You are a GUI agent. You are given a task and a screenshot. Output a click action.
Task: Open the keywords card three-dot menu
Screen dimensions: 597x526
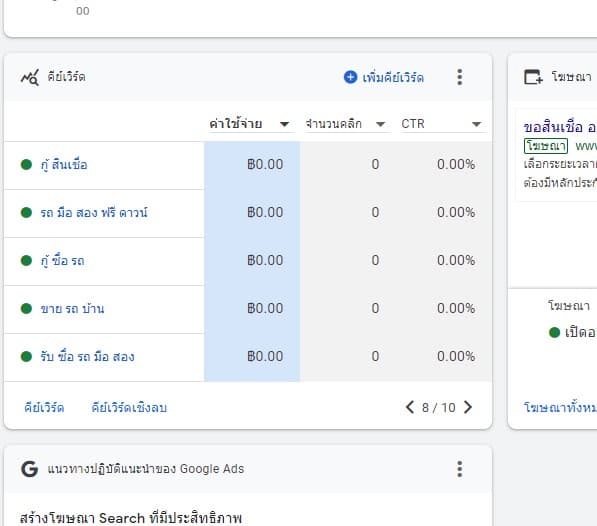tap(460, 77)
